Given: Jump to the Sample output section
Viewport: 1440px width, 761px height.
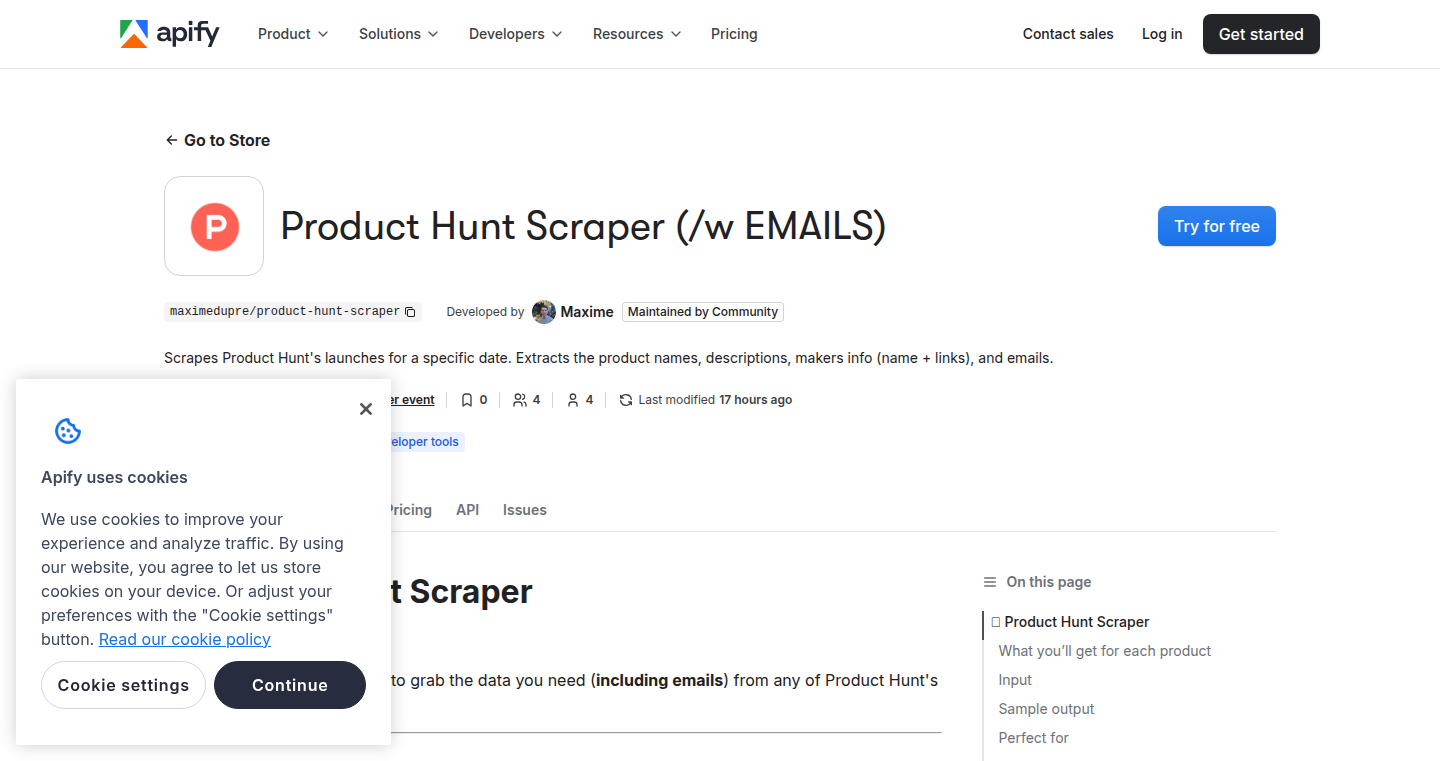Looking at the screenshot, I should [1046, 709].
